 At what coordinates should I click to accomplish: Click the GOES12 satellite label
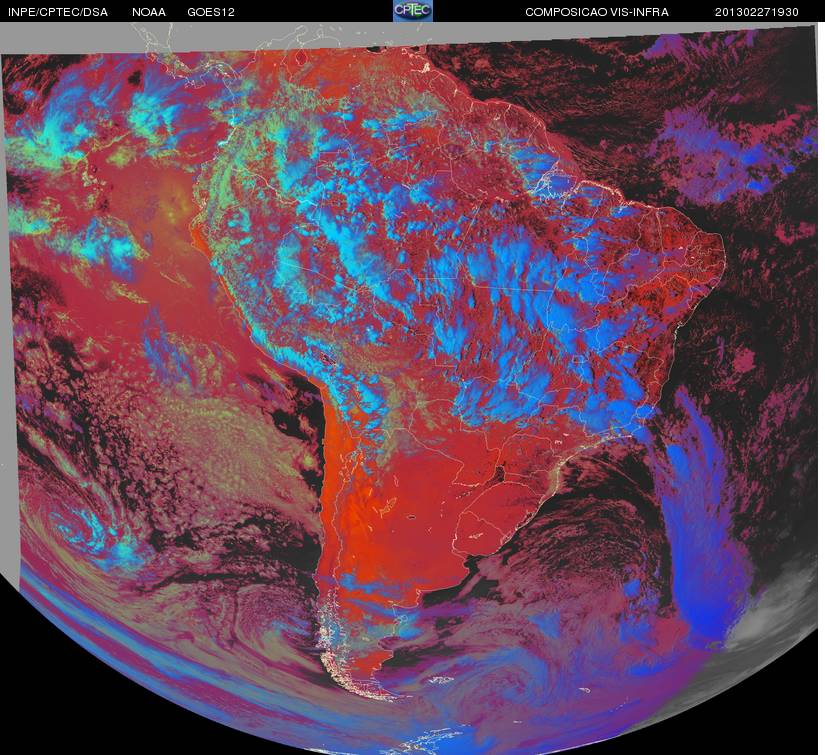[211, 12]
